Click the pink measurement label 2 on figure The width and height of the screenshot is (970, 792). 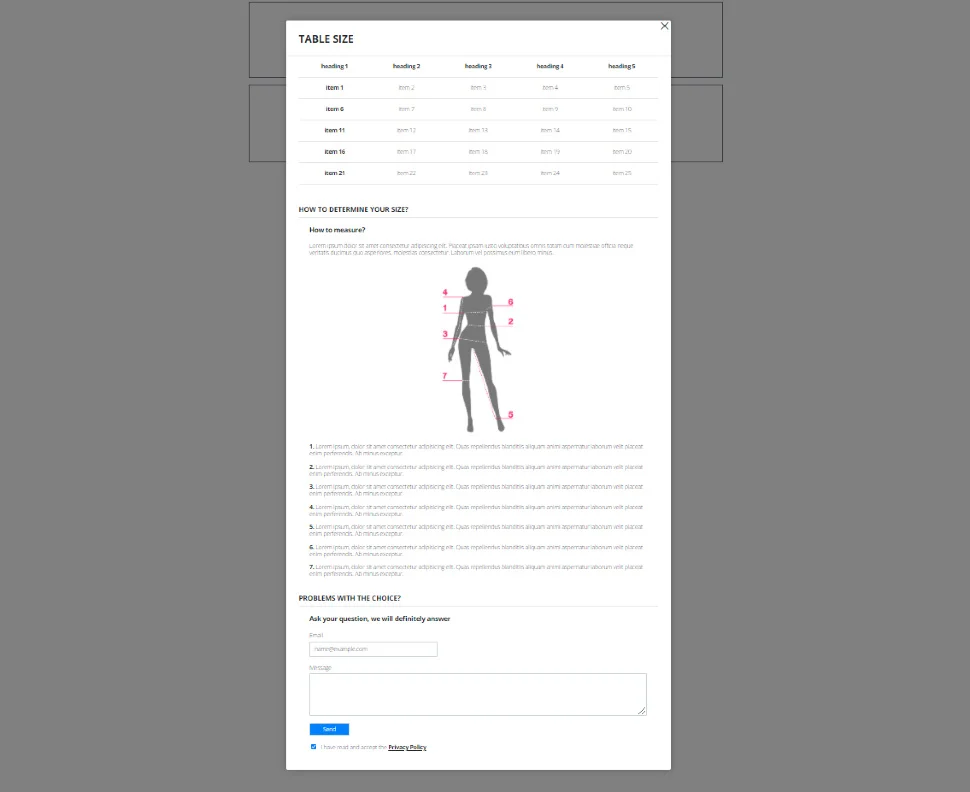tap(510, 321)
